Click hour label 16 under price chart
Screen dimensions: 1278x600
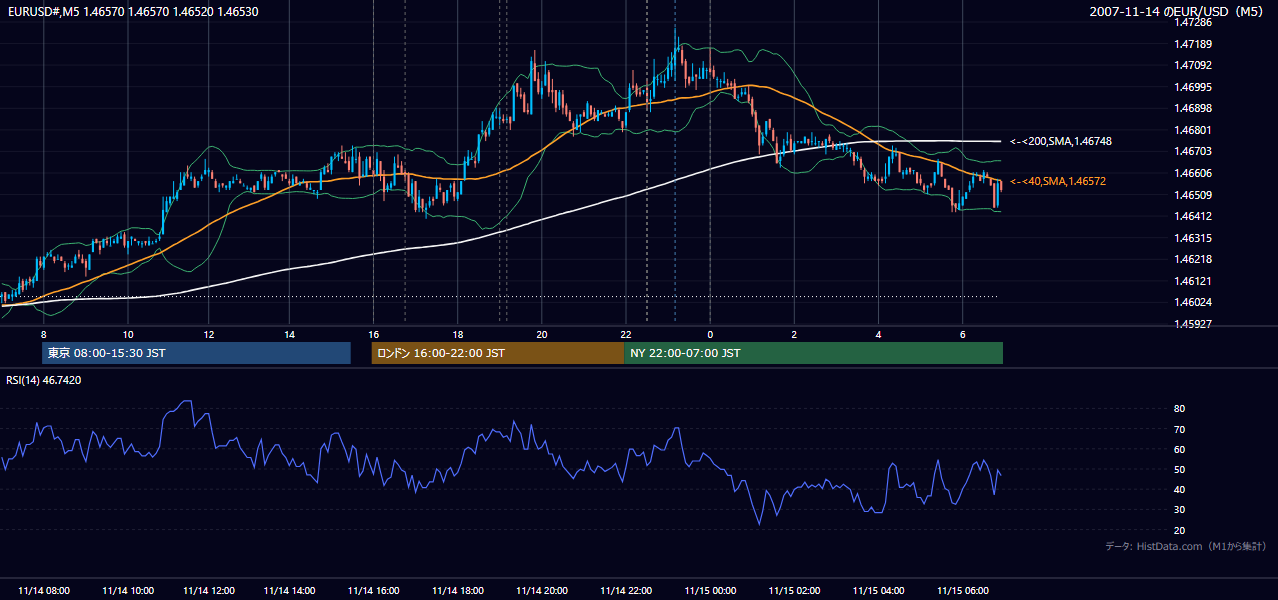point(374,334)
